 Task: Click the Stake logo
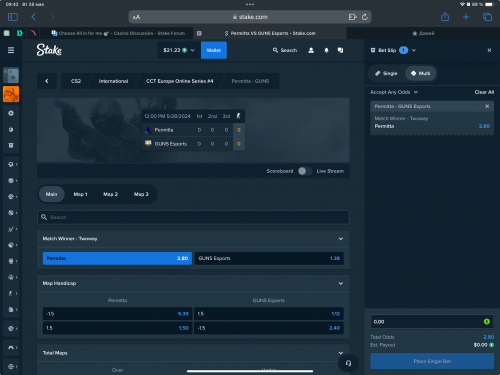click(x=49, y=50)
